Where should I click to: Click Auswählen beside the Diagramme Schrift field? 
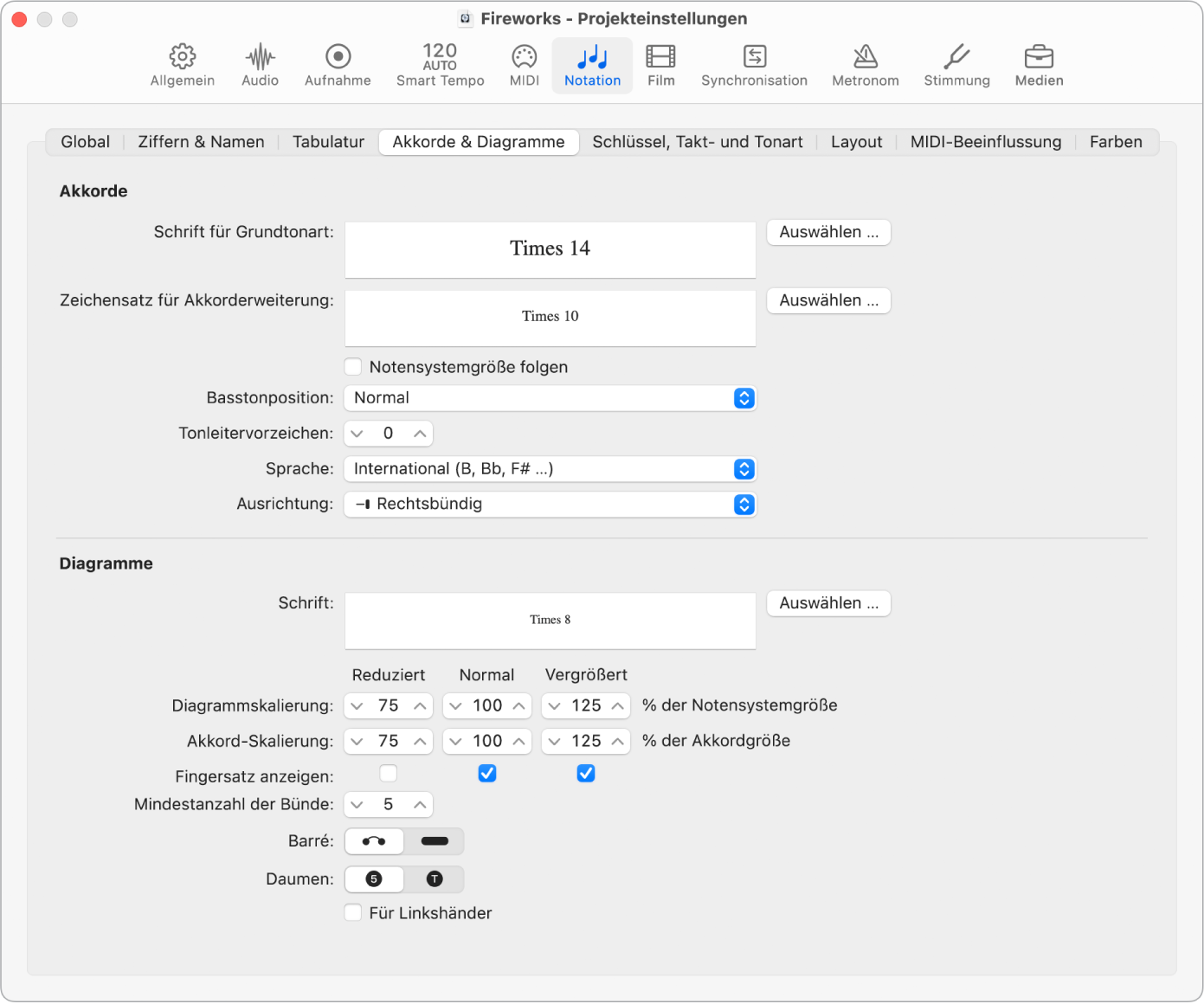click(x=827, y=602)
